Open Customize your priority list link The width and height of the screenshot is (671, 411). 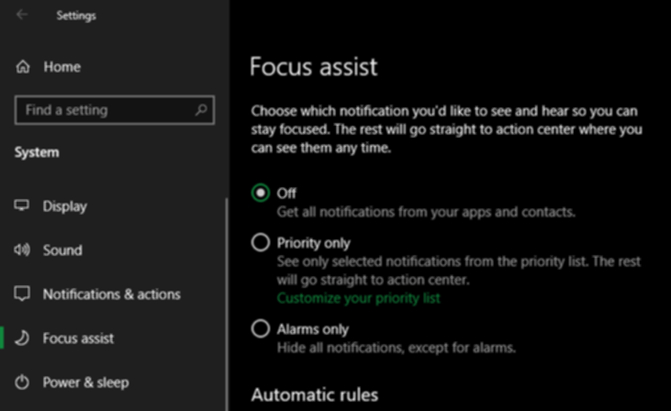(358, 298)
